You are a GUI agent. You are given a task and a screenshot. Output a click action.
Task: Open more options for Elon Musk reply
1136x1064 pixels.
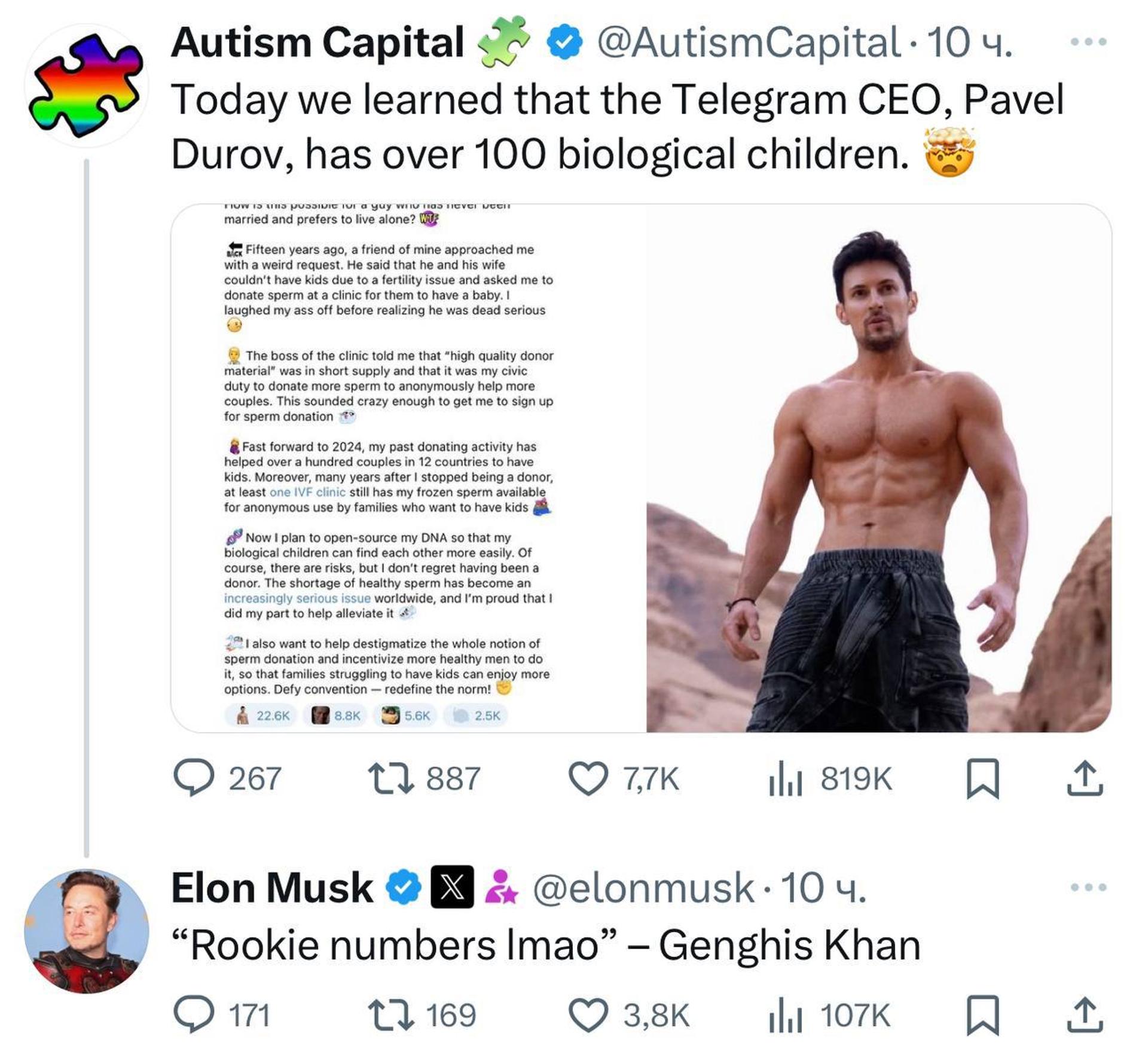pos(1088,887)
